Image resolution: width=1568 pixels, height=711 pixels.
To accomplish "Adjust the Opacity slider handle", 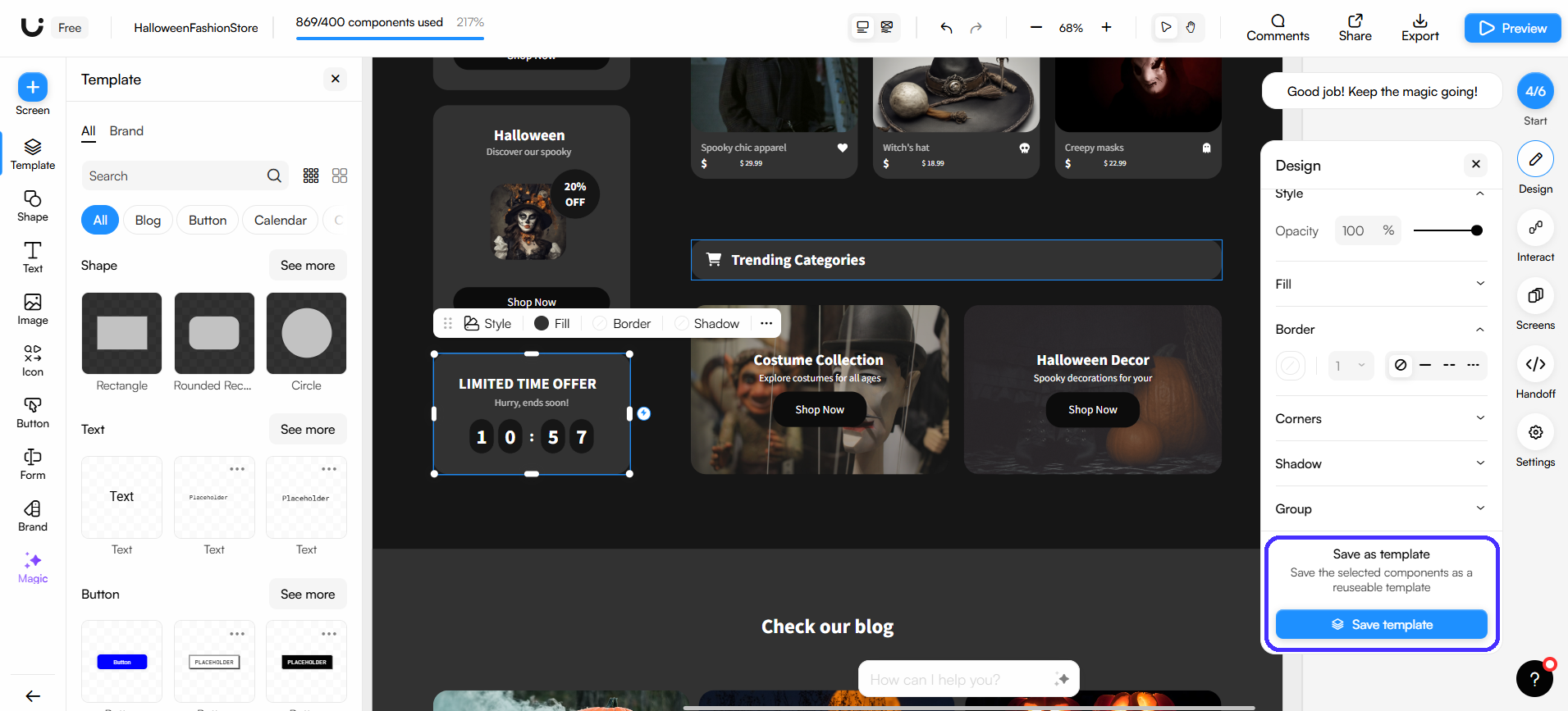I will [1477, 230].
